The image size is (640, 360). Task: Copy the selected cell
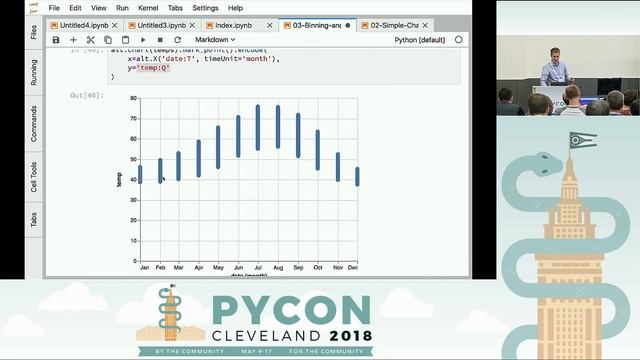point(108,40)
